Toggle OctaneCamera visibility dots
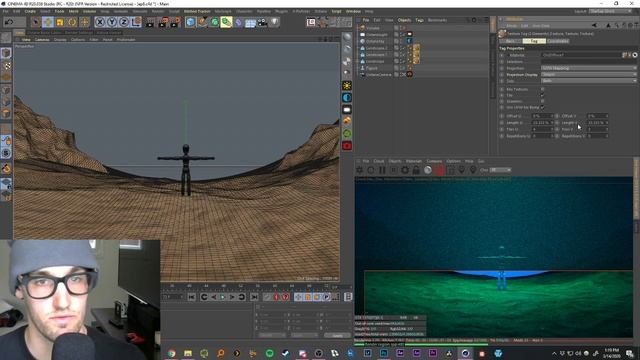 point(403,75)
